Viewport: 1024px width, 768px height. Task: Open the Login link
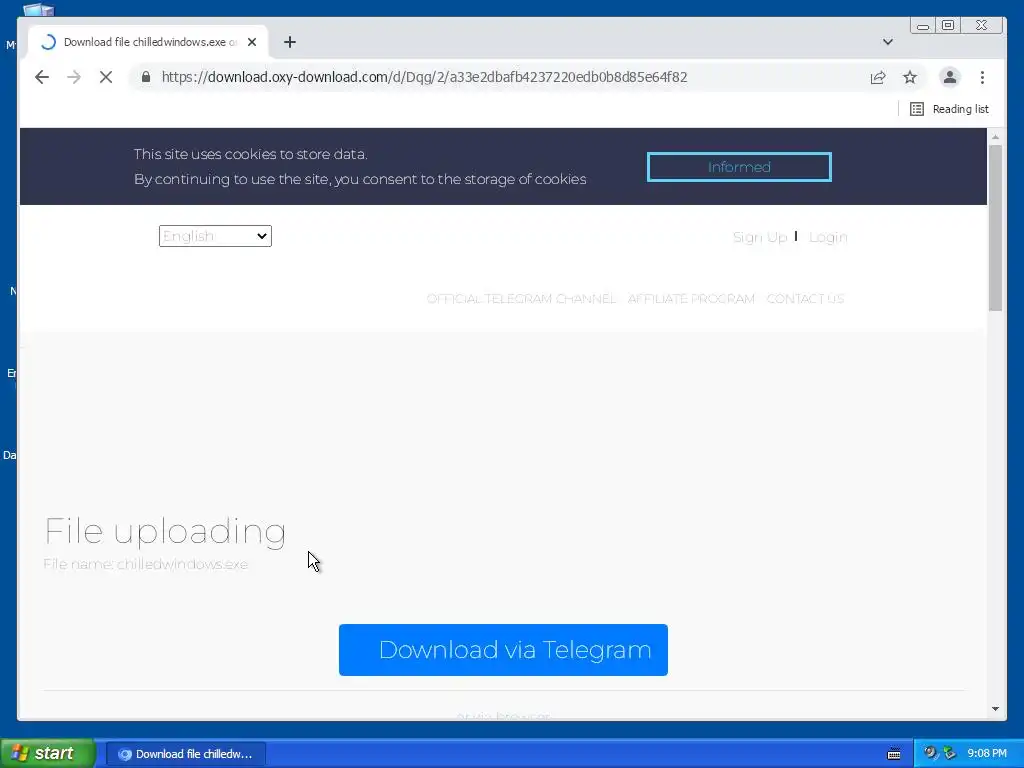(x=828, y=237)
